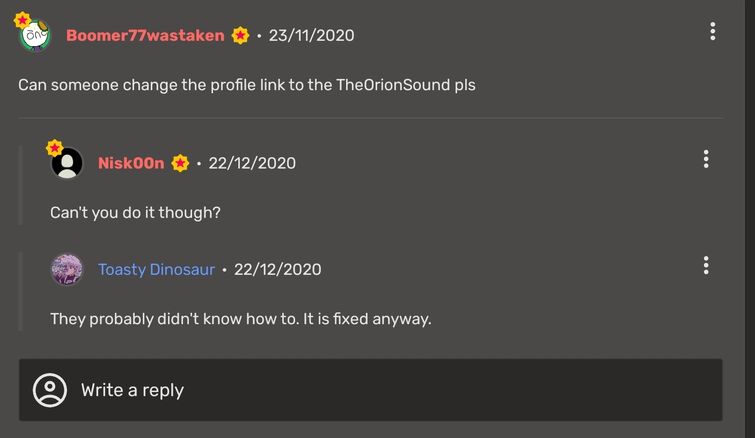The width and height of the screenshot is (755, 438).
Task: Open Boomer77wastaken's profile avatar
Action: click(x=34, y=36)
